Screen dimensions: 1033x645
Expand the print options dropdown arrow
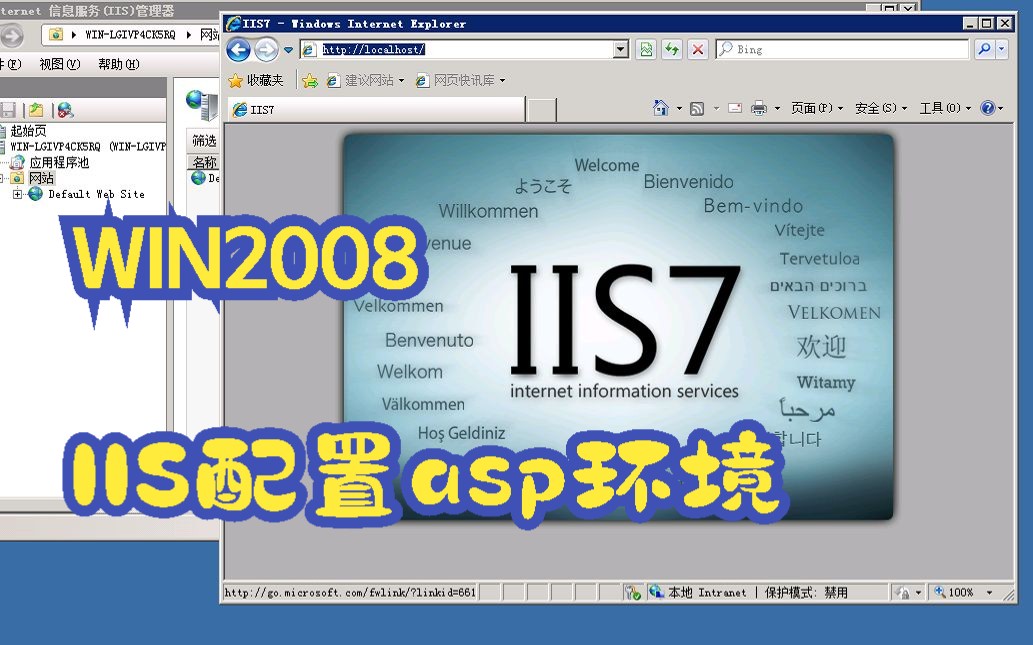coord(777,108)
